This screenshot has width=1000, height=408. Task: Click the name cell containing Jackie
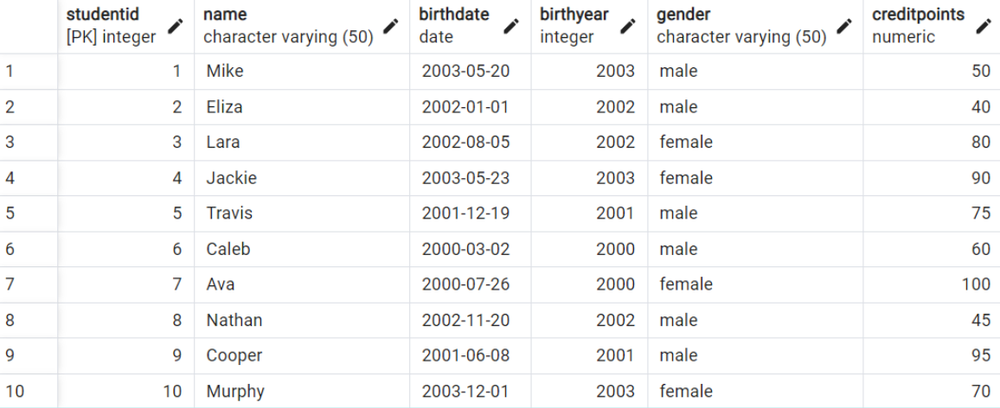(x=302, y=178)
